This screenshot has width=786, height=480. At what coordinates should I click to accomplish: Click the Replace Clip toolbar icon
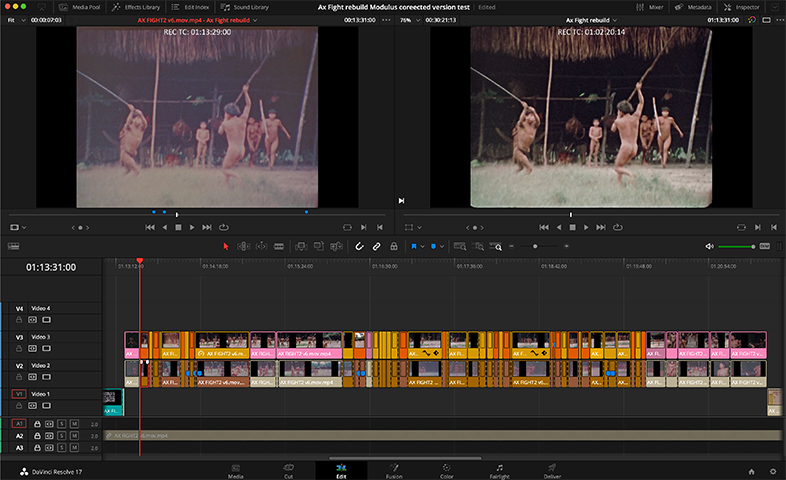pyautogui.click(x=336, y=246)
